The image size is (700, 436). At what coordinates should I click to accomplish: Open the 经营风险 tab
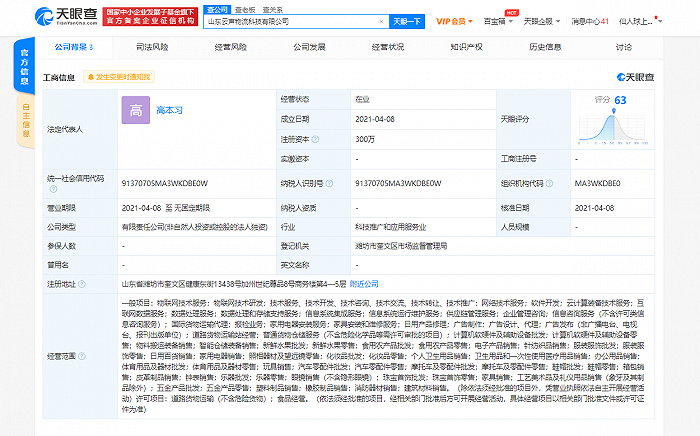pos(231,47)
